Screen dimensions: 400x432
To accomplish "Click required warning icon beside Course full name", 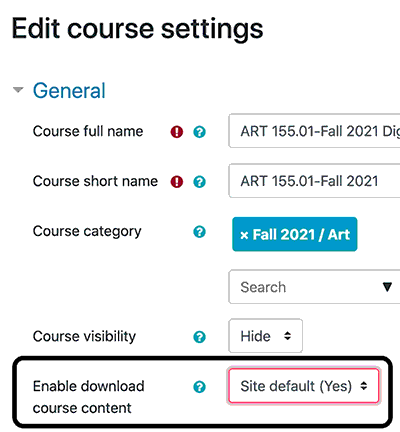I will pyautogui.click(x=177, y=132).
